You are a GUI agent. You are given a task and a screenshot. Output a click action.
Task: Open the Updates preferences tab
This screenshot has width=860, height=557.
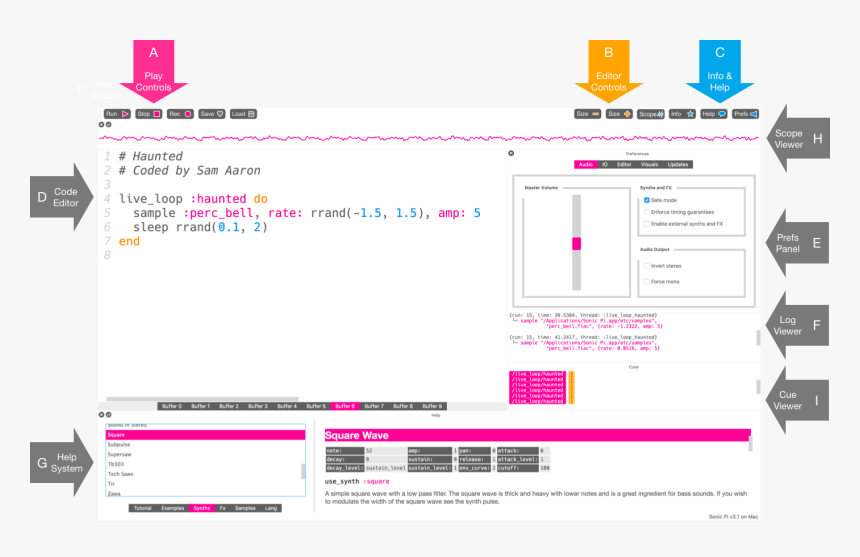[x=678, y=164]
